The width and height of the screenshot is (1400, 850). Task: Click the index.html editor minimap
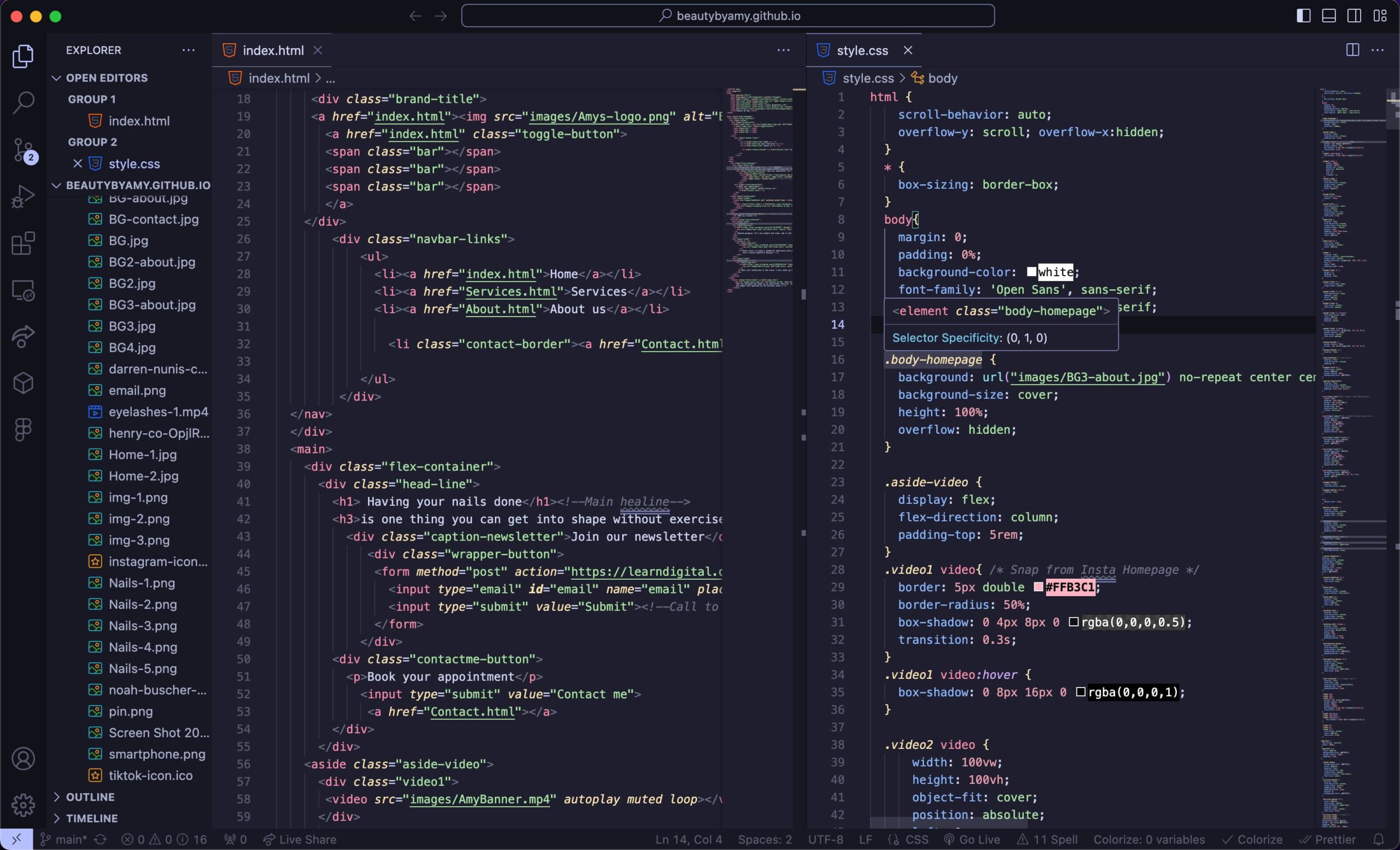pos(759,190)
